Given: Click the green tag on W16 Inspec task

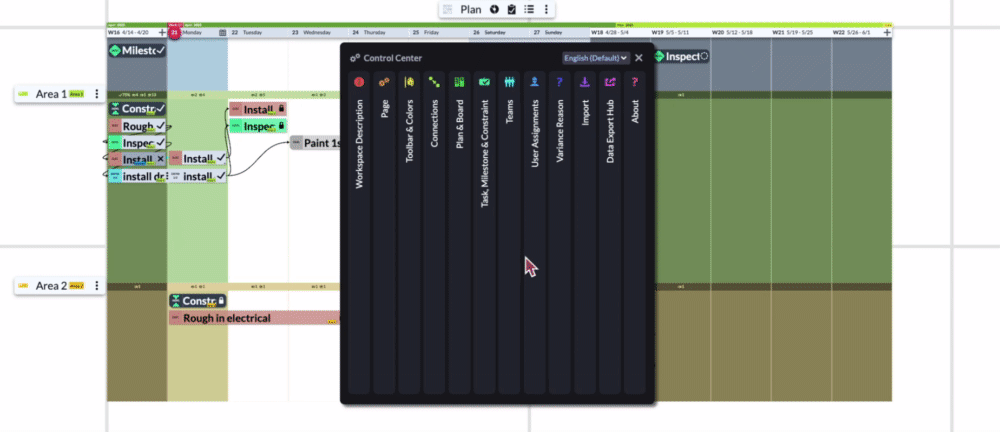Looking at the screenshot, I should (x=115, y=142).
